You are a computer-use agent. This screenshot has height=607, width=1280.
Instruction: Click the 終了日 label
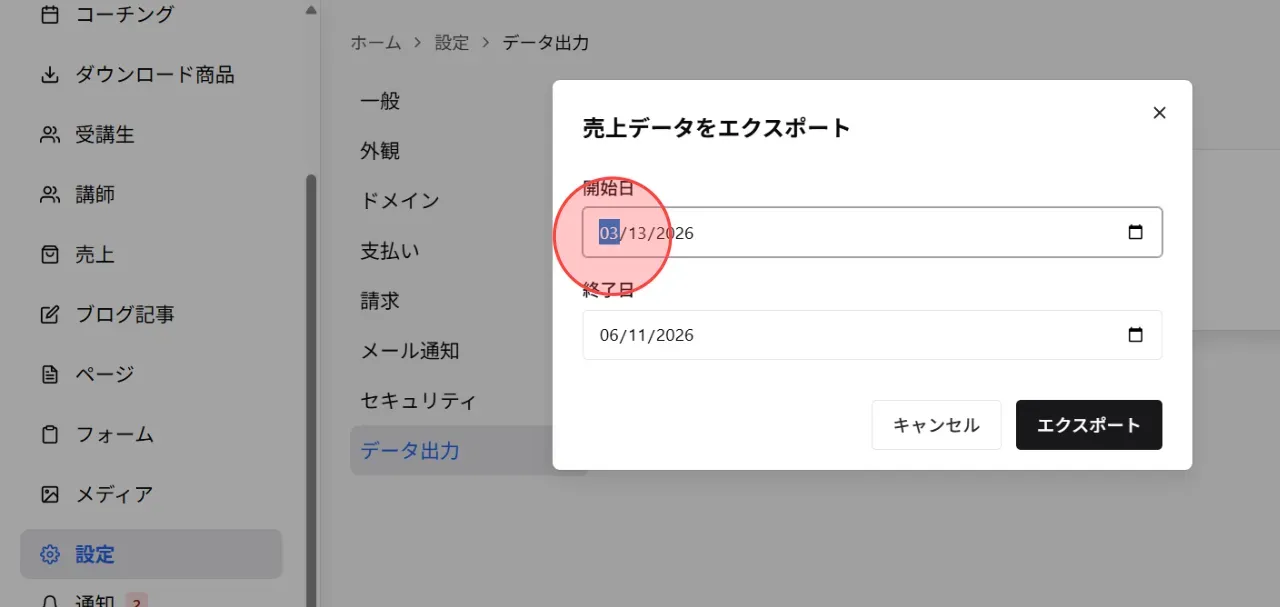608,291
